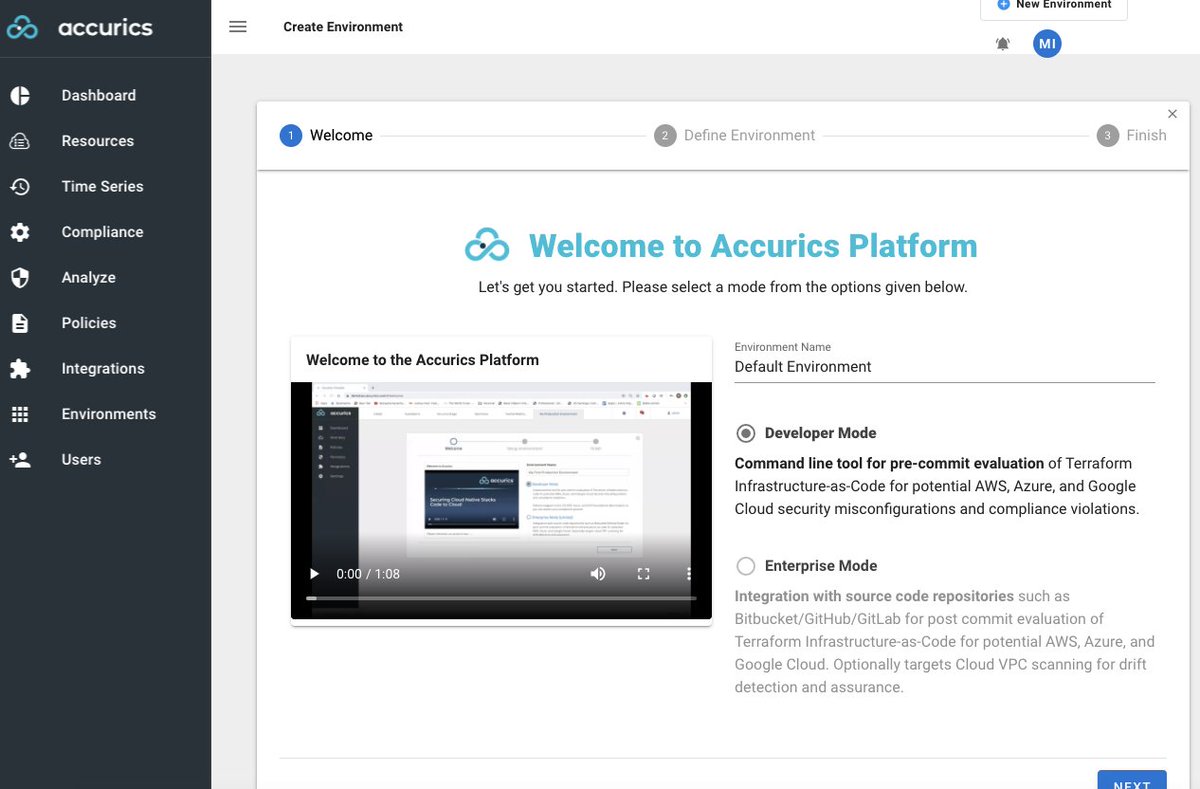Click the New Environment button
This screenshot has width=1200, height=789.
click(x=1054, y=7)
